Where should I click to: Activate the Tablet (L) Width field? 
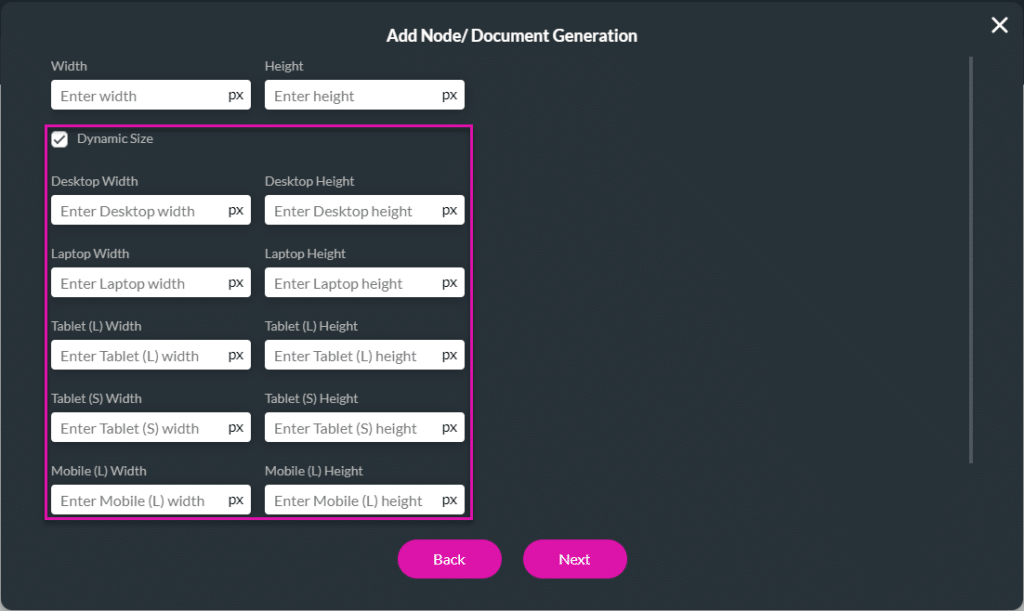pos(138,356)
